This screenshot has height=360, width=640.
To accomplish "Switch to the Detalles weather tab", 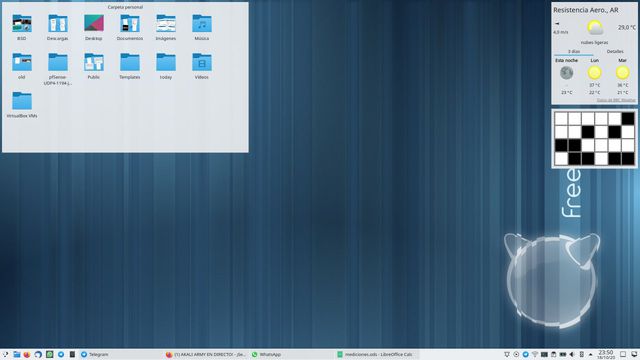I will coord(615,51).
